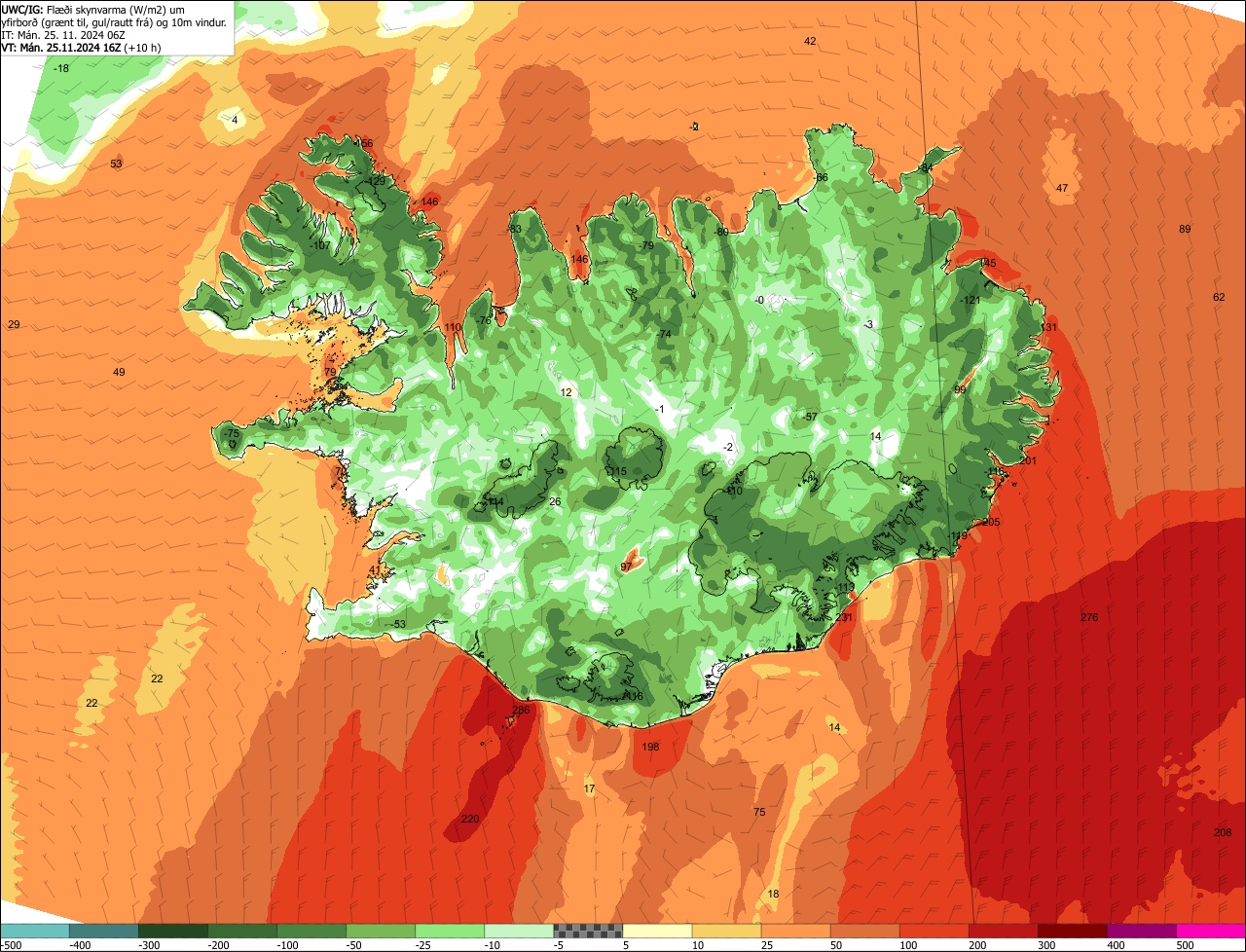Click the 220 value in the southwest sea
Viewport: 1246px width, 952px height.
pyautogui.click(x=470, y=819)
